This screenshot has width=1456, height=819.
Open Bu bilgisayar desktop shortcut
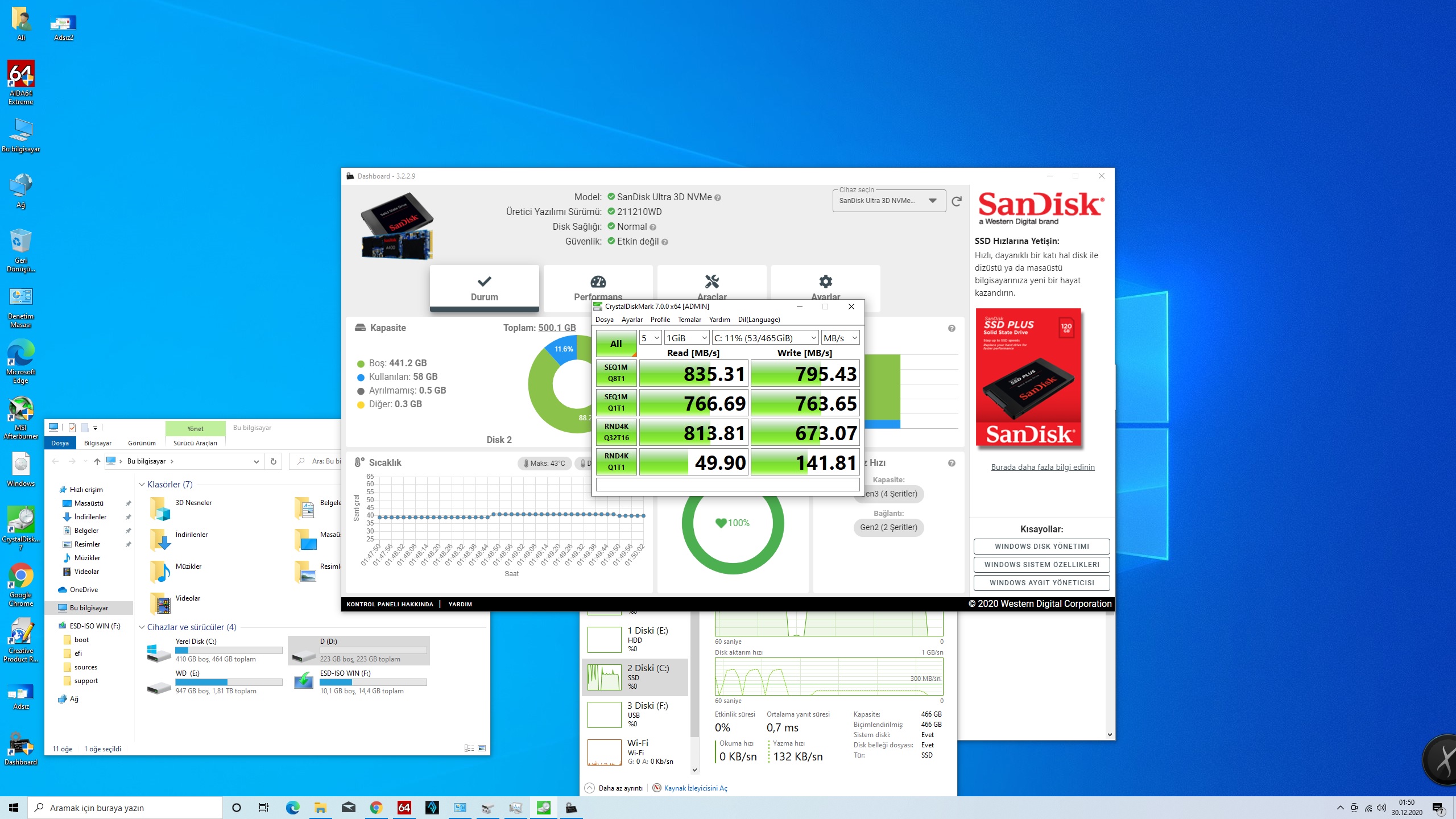[21, 135]
